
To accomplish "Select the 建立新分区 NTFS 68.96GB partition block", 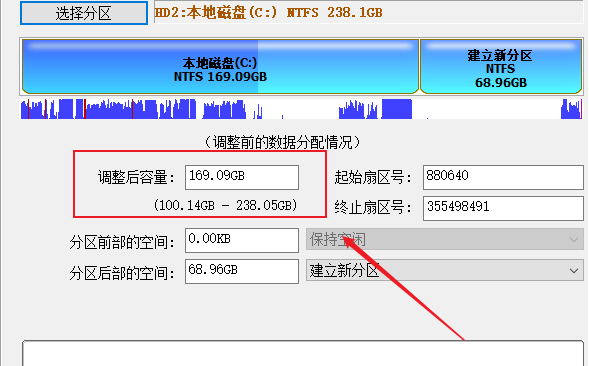I will [x=501, y=67].
